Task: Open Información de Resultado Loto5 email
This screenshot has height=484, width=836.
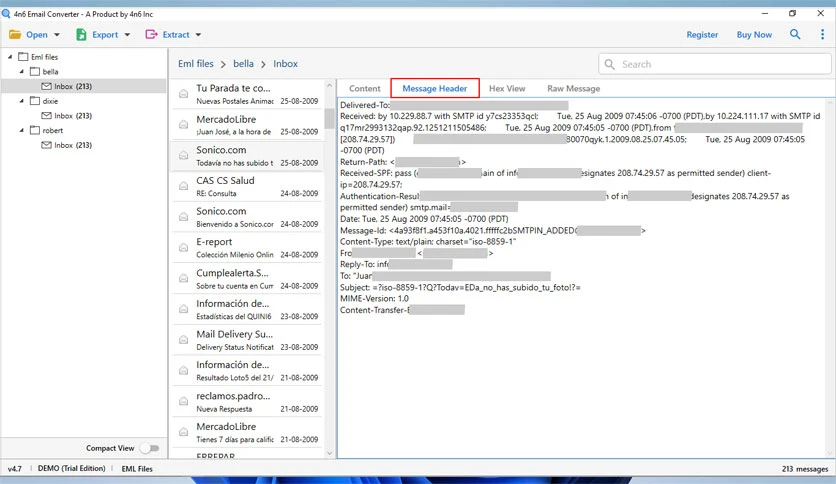Action: click(247, 370)
